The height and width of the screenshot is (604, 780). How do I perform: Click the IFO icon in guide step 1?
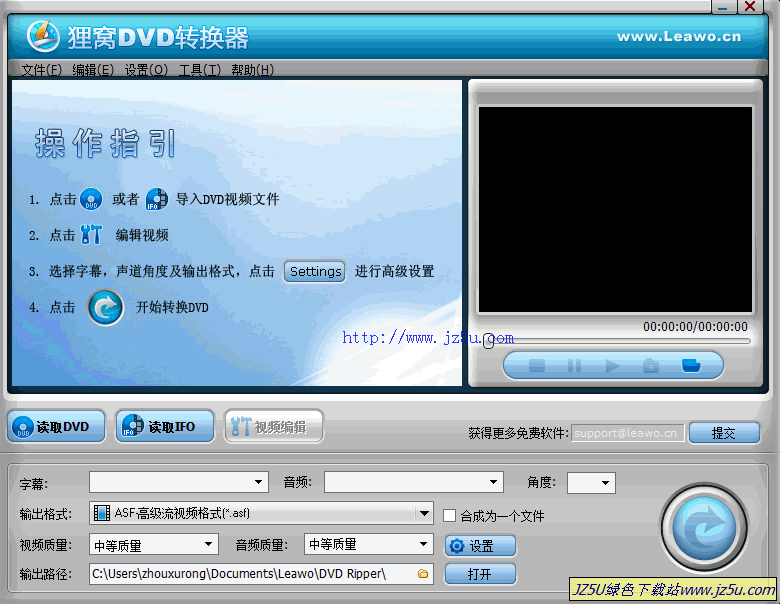[x=157, y=199]
